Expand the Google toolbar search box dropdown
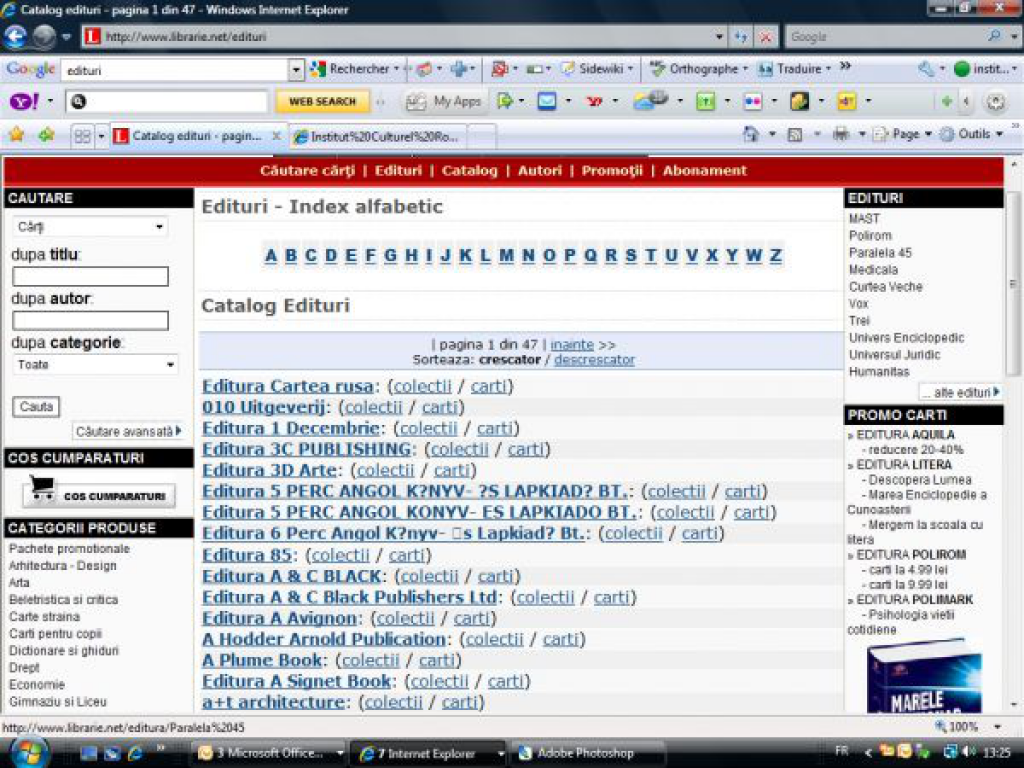1024x768 pixels. click(296, 69)
